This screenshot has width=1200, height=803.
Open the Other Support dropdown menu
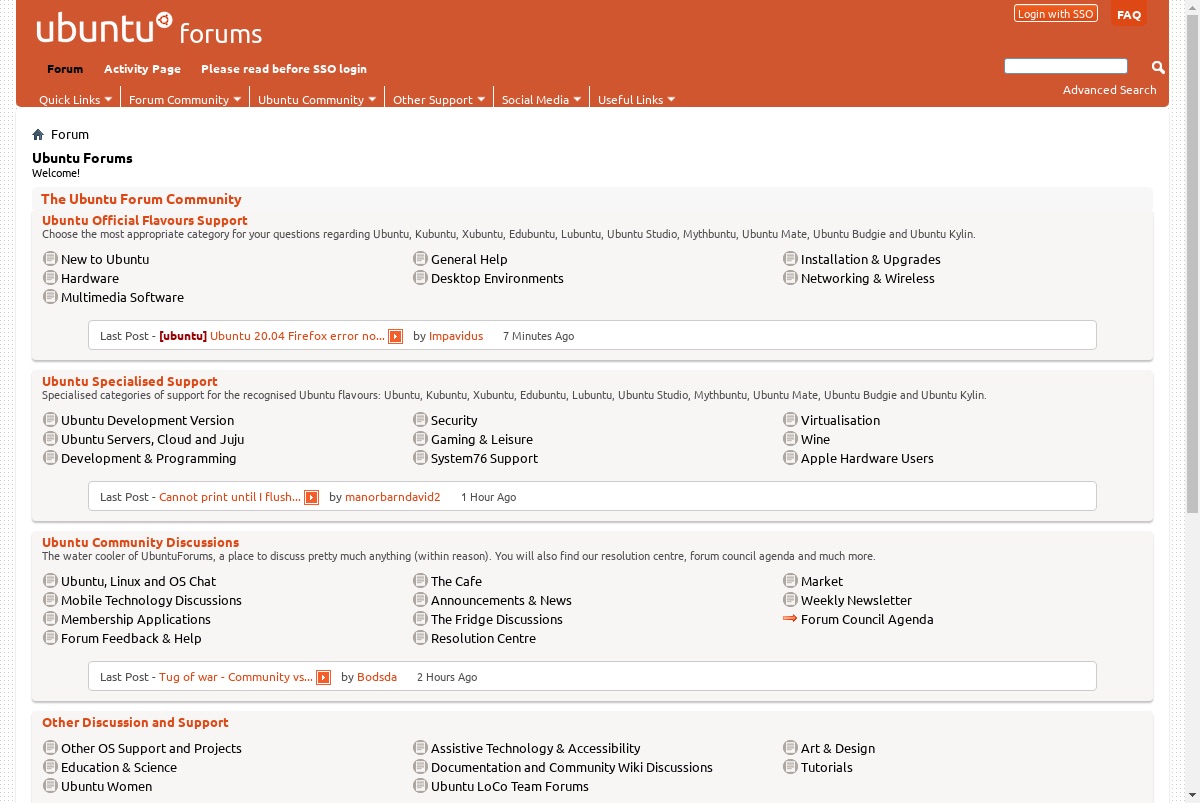(x=439, y=99)
